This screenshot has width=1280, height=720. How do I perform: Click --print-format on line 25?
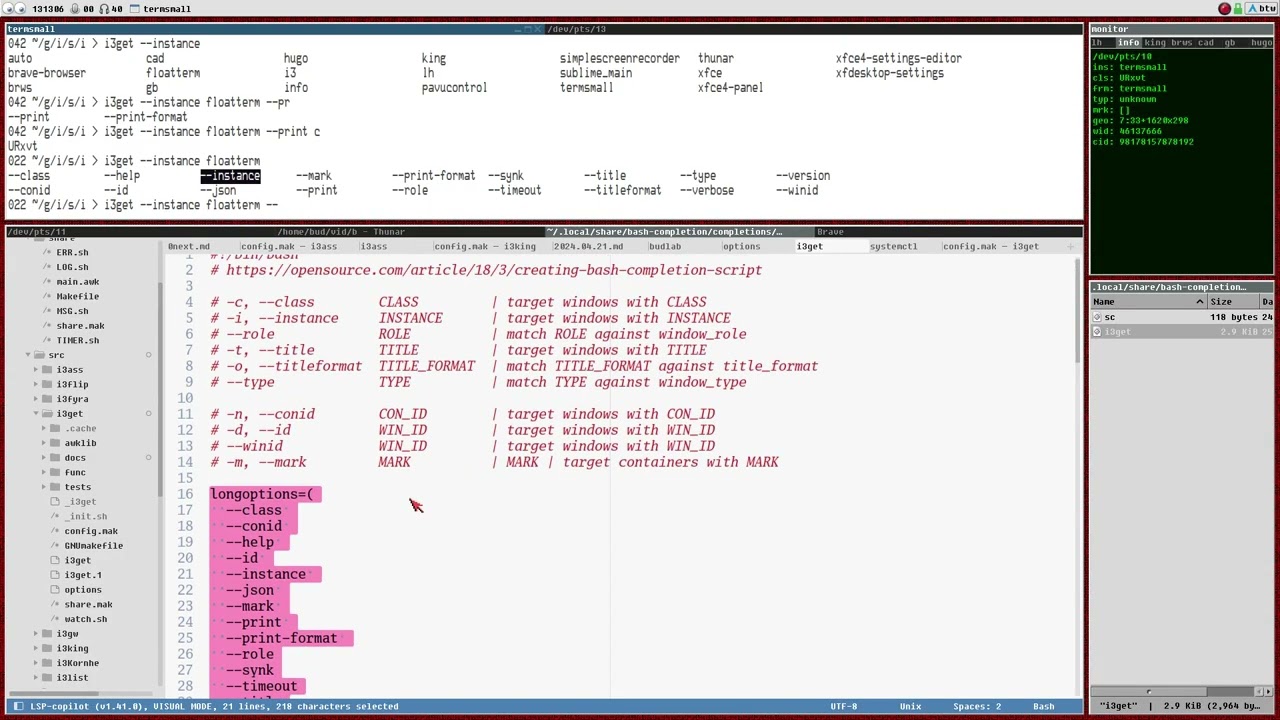coord(281,638)
